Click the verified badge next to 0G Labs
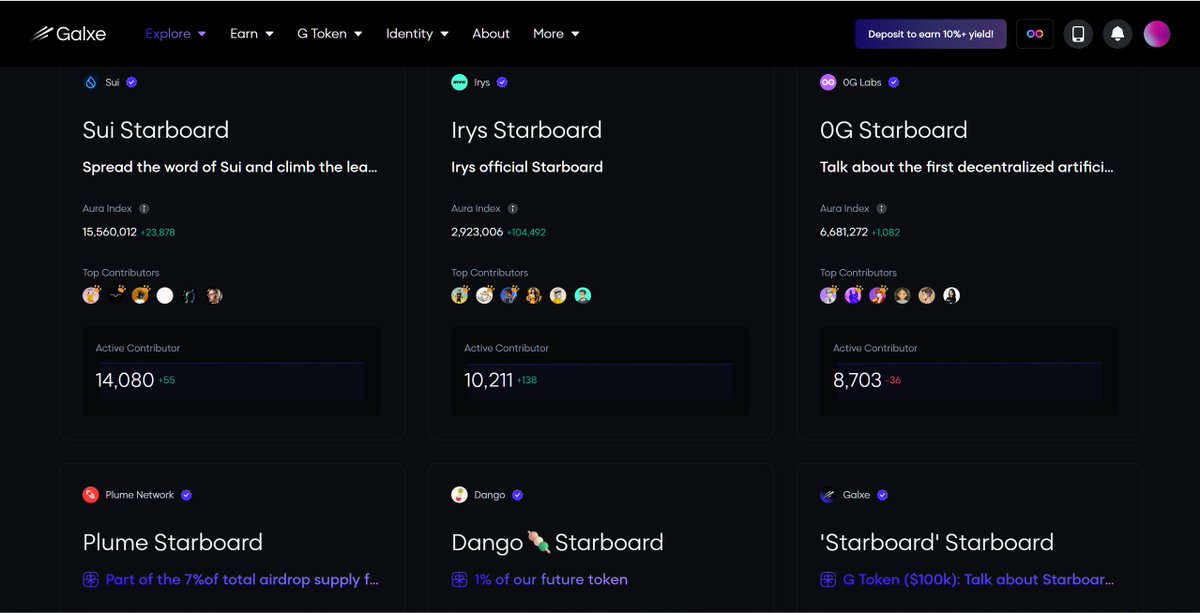1200x613 pixels. point(894,82)
